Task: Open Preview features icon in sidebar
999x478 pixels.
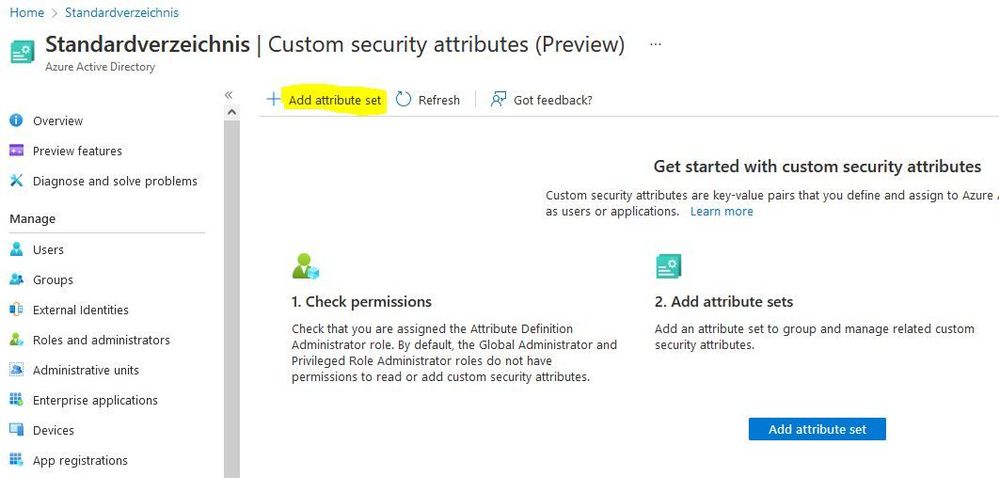Action: pos(16,150)
